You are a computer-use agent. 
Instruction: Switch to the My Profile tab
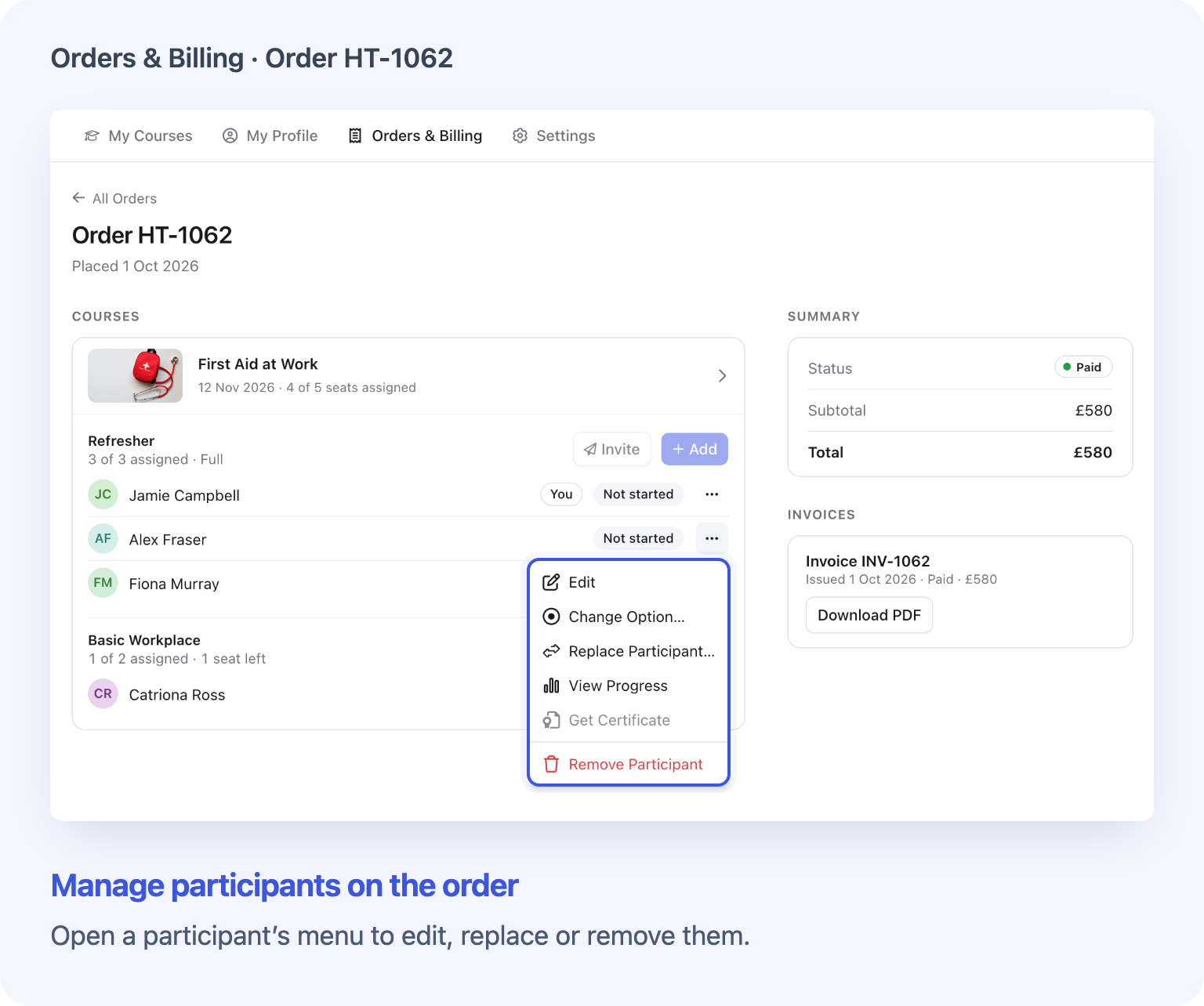[x=270, y=136]
